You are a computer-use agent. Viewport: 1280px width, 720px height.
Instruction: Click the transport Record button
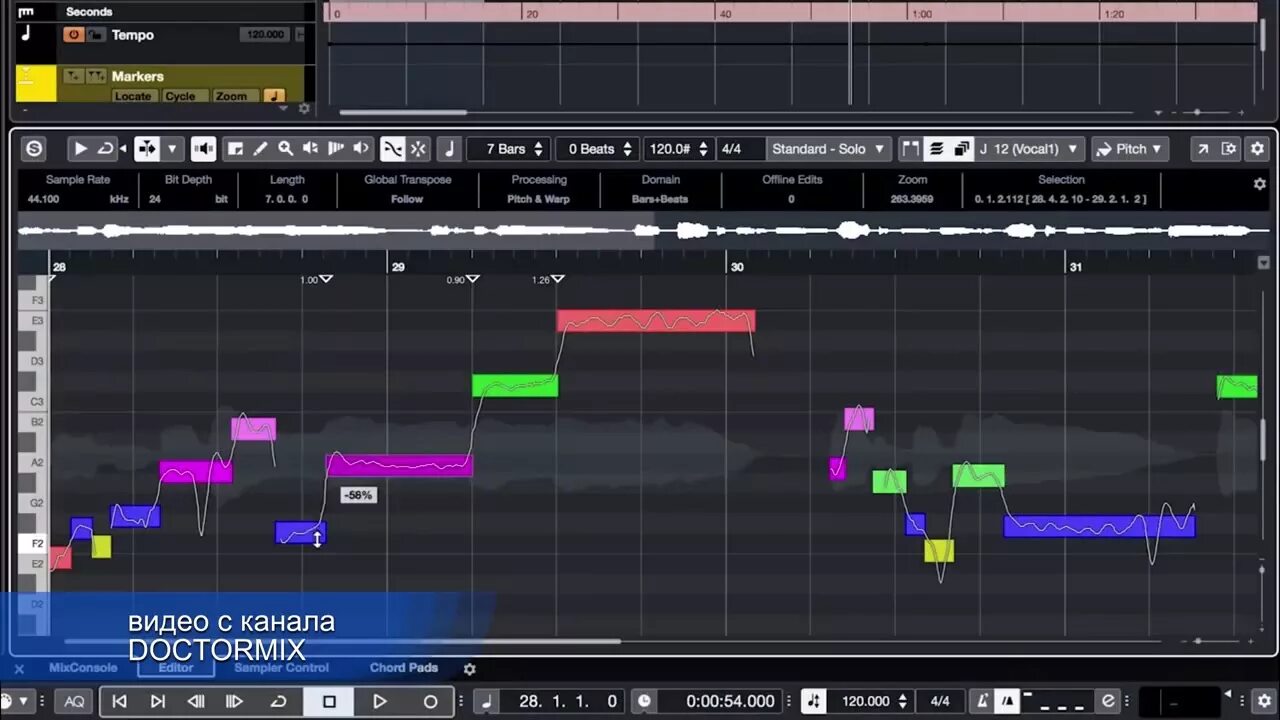(430, 701)
